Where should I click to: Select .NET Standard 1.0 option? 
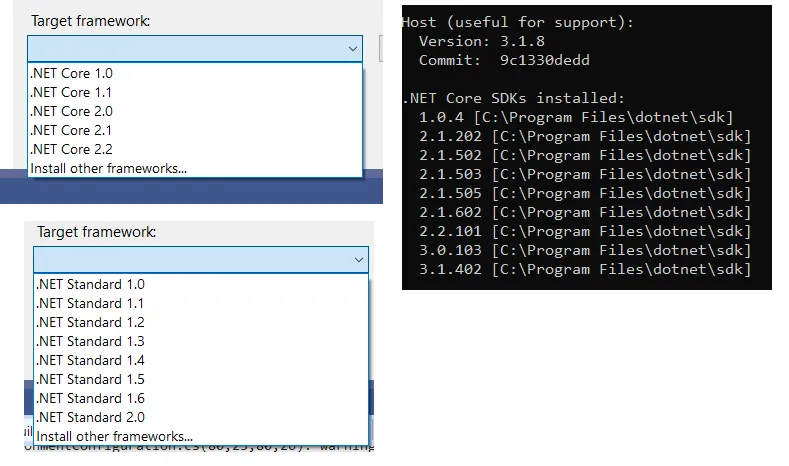coord(201,284)
